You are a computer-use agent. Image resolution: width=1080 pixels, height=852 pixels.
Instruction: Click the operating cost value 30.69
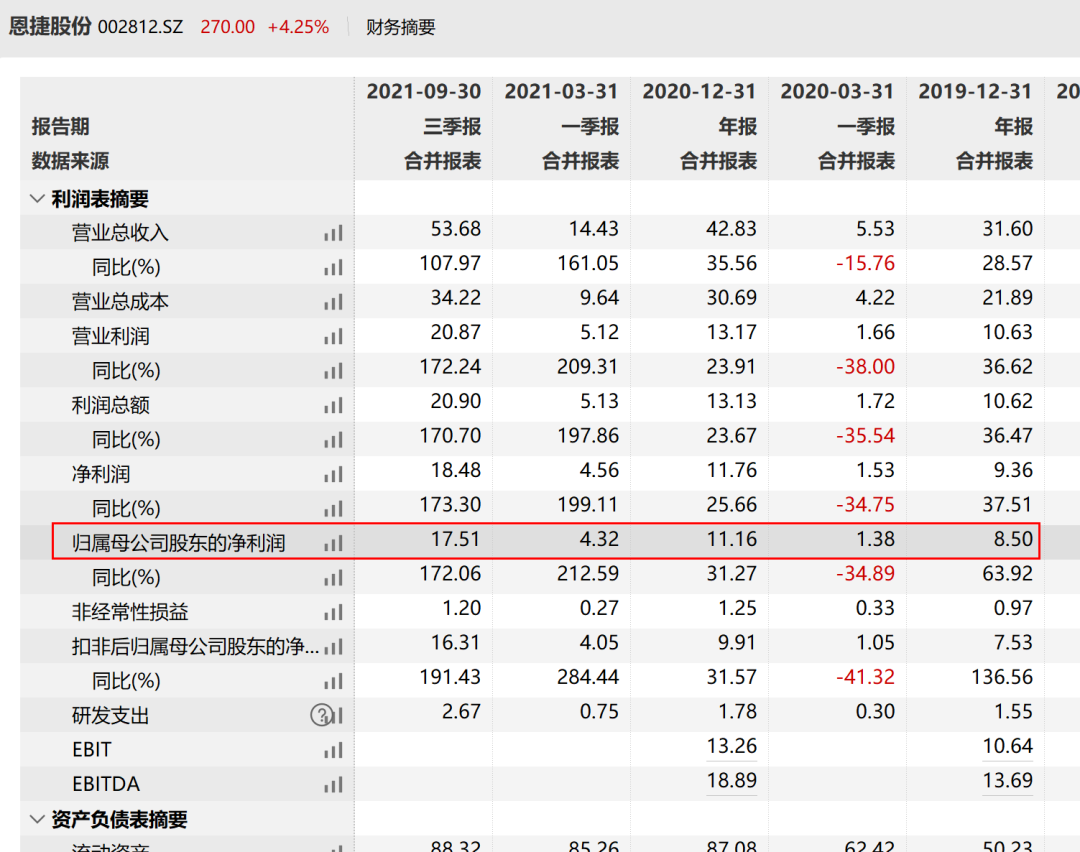[731, 298]
